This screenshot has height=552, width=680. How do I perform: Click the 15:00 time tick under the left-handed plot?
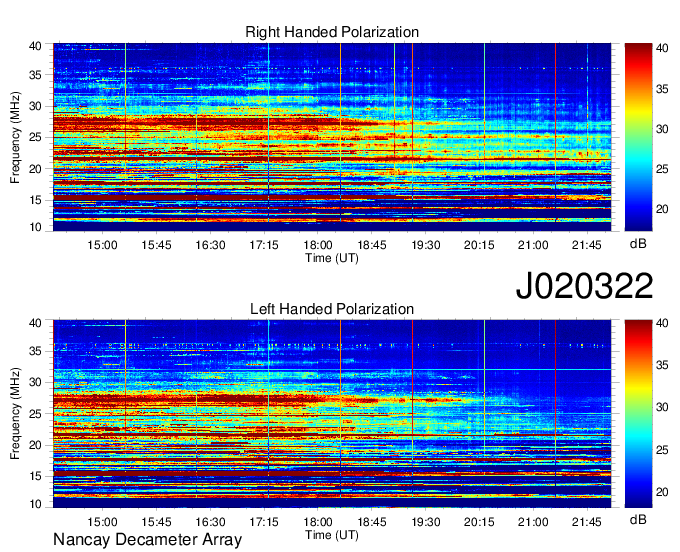pyautogui.click(x=102, y=522)
